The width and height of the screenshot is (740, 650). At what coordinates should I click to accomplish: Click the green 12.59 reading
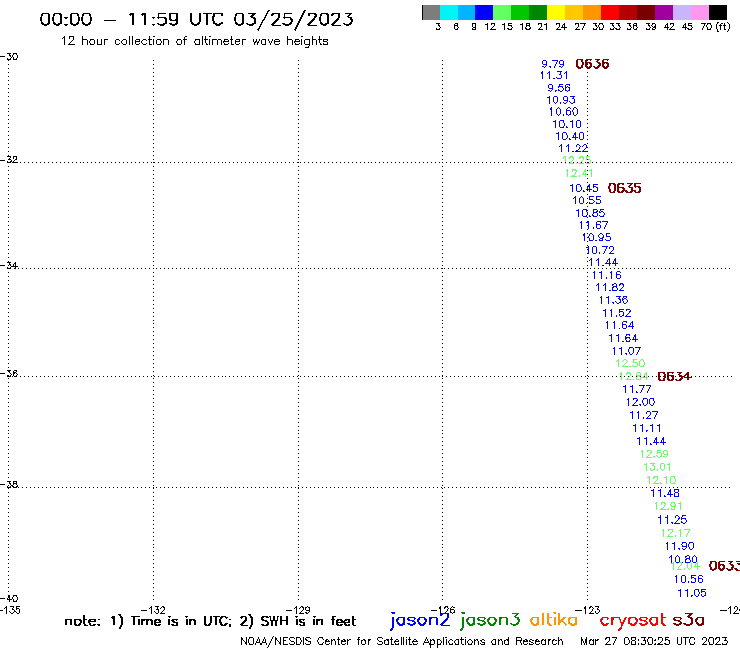(654, 454)
